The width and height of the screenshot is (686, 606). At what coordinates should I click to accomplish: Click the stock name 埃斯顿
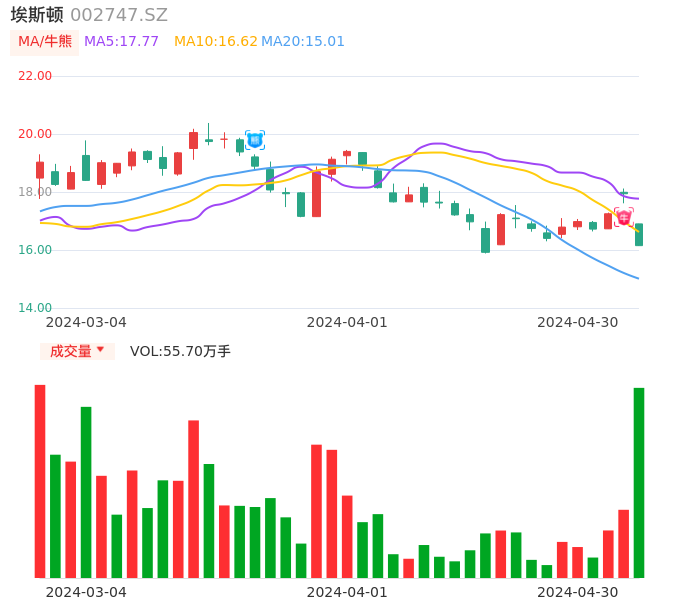37,15
